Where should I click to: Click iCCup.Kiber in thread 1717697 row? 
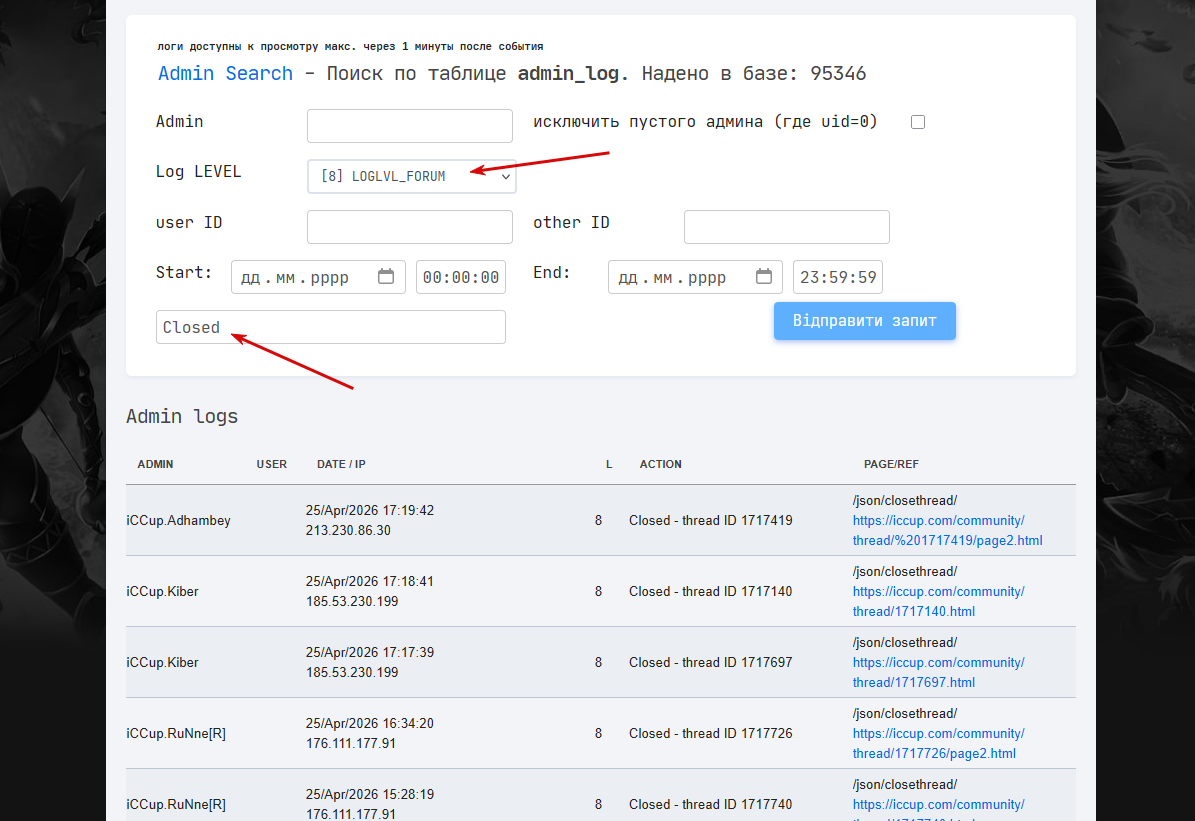pyautogui.click(x=162, y=662)
